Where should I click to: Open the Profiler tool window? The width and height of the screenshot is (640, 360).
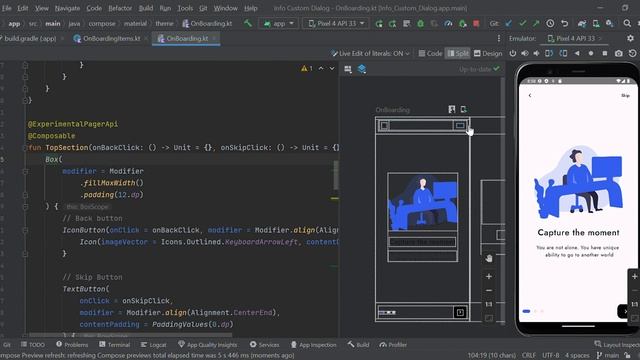pos(393,345)
